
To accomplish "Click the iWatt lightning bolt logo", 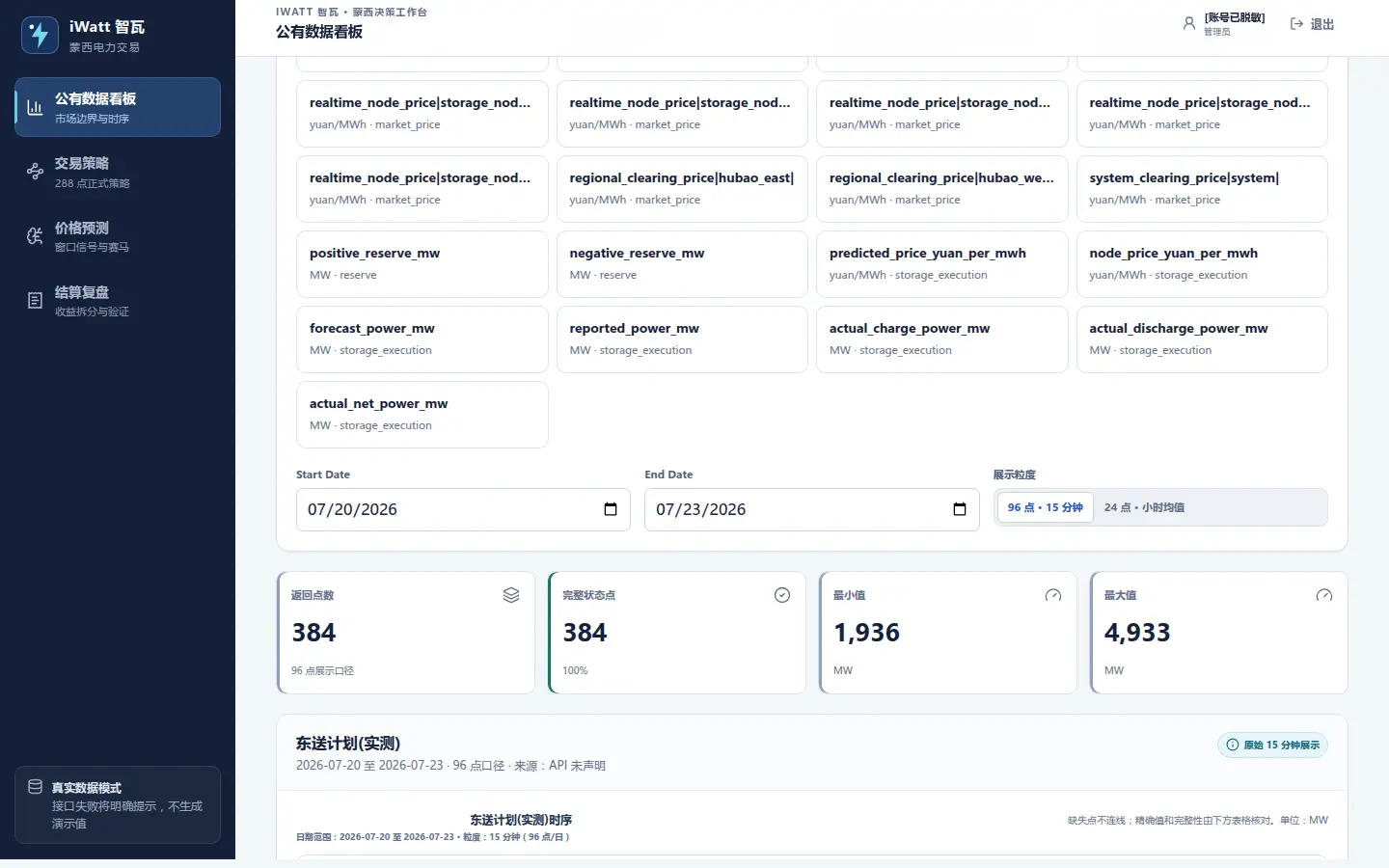I will point(40,35).
